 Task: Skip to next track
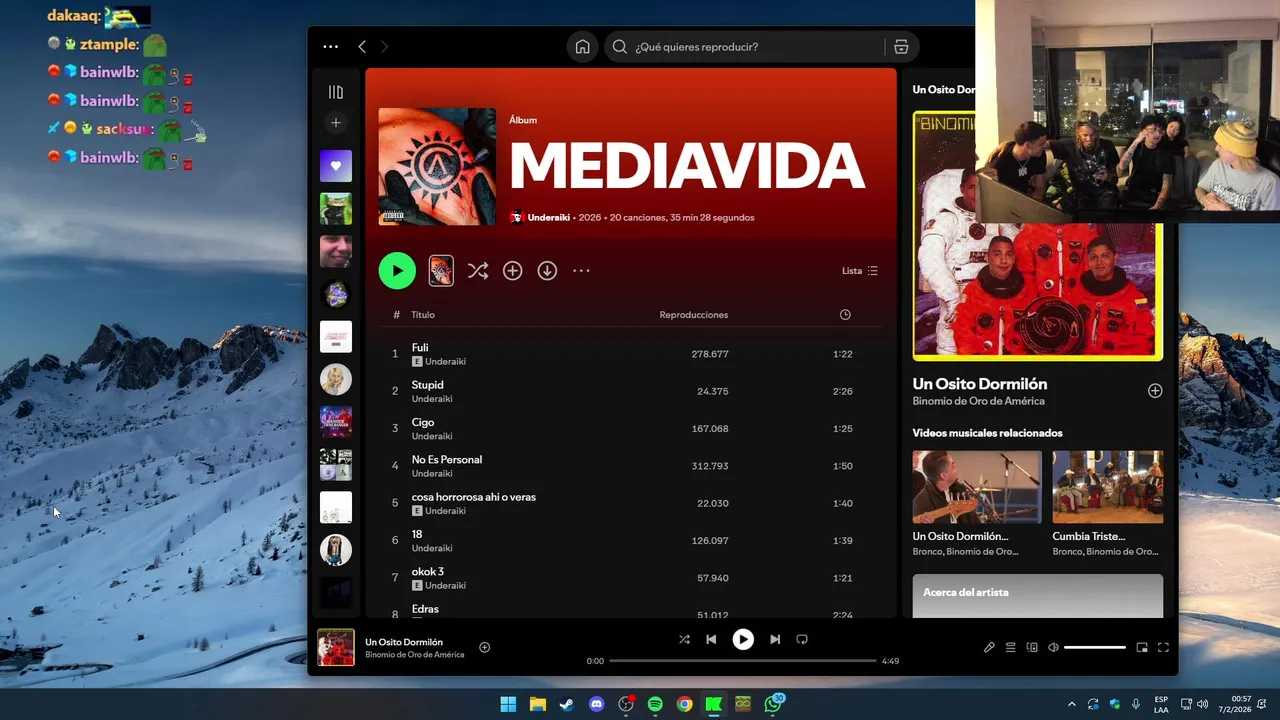tap(775, 639)
